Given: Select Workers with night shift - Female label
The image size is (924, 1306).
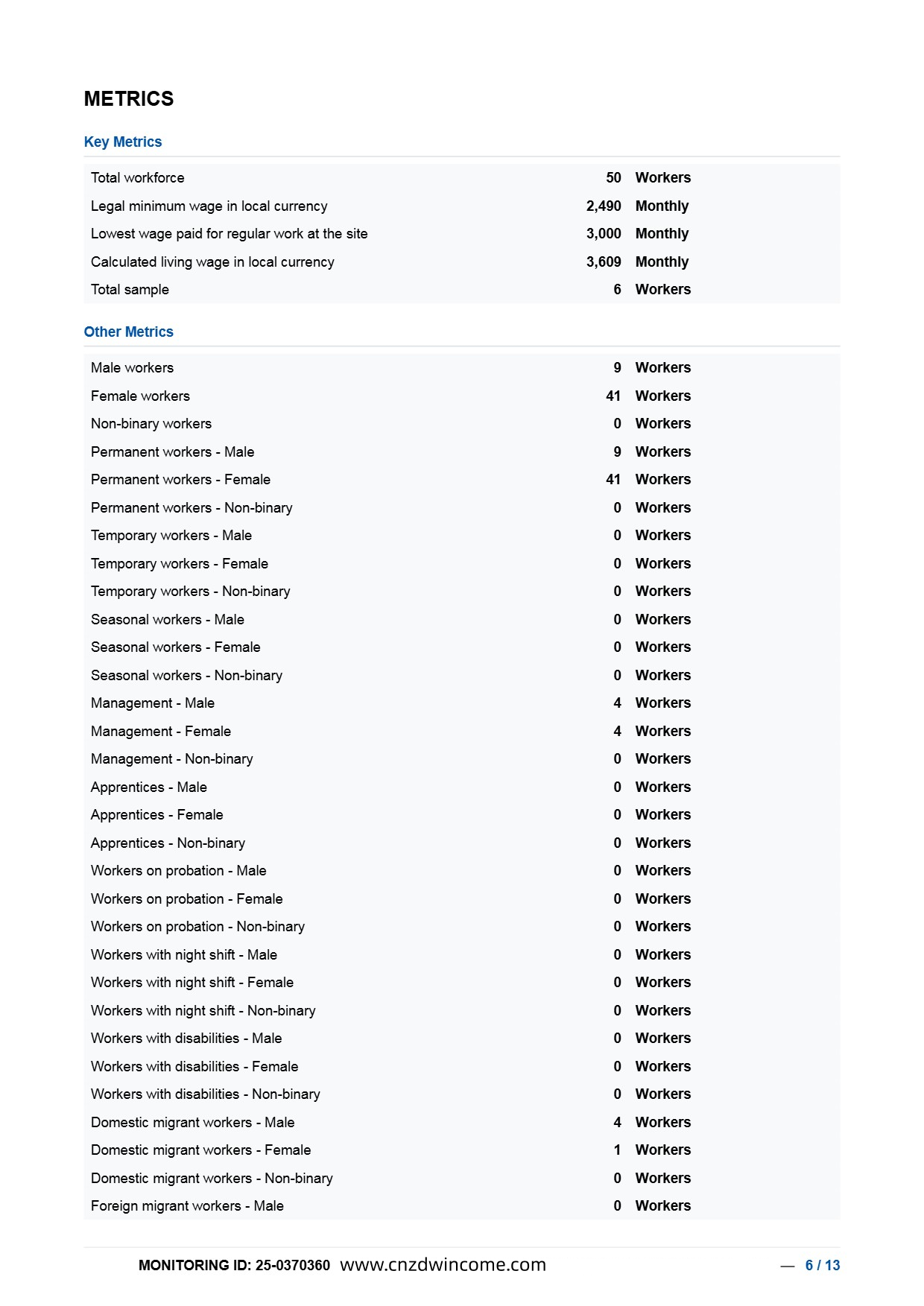Looking at the screenshot, I should pos(192,983).
